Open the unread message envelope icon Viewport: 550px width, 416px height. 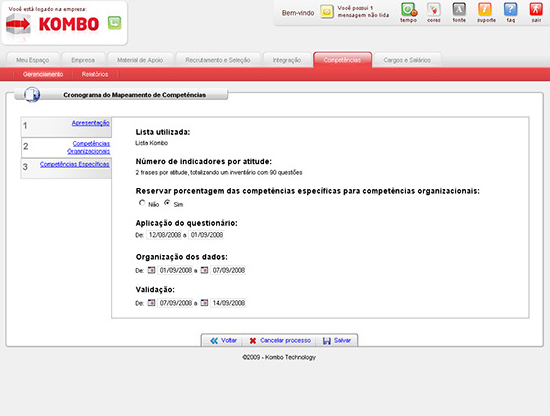click(327, 12)
